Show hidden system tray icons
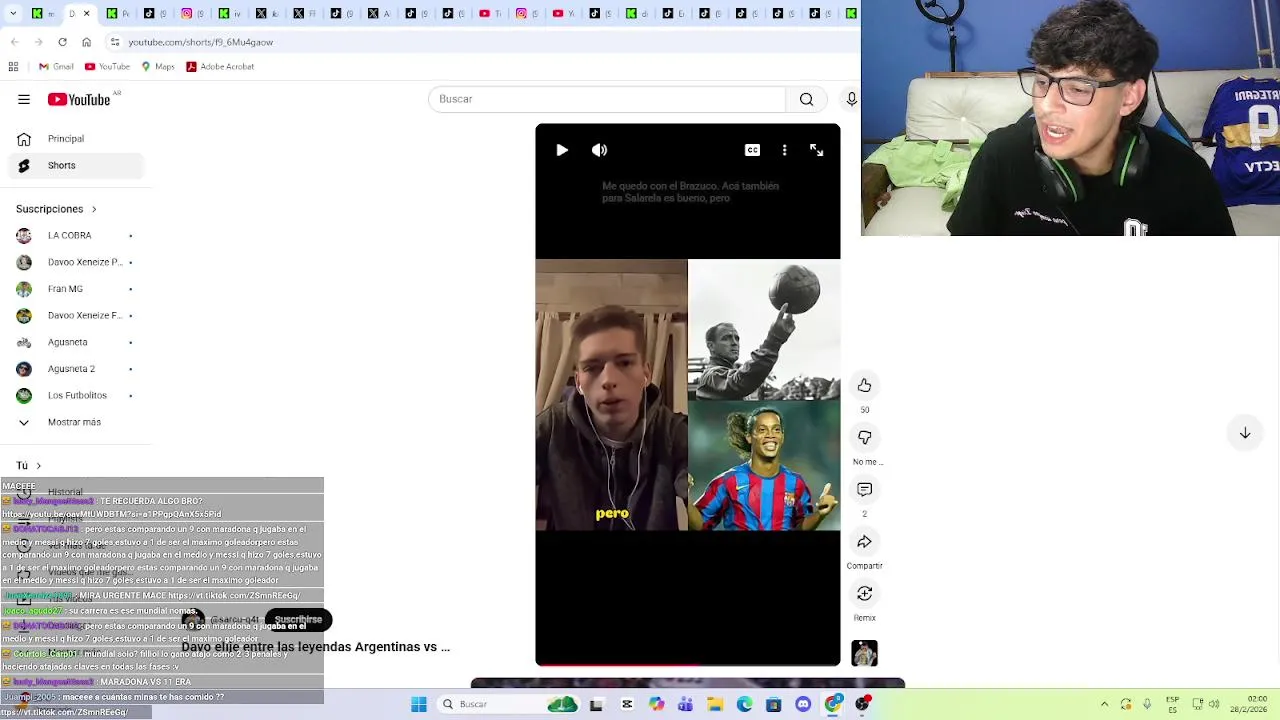Image resolution: width=1280 pixels, height=720 pixels. pyautogui.click(x=1104, y=704)
